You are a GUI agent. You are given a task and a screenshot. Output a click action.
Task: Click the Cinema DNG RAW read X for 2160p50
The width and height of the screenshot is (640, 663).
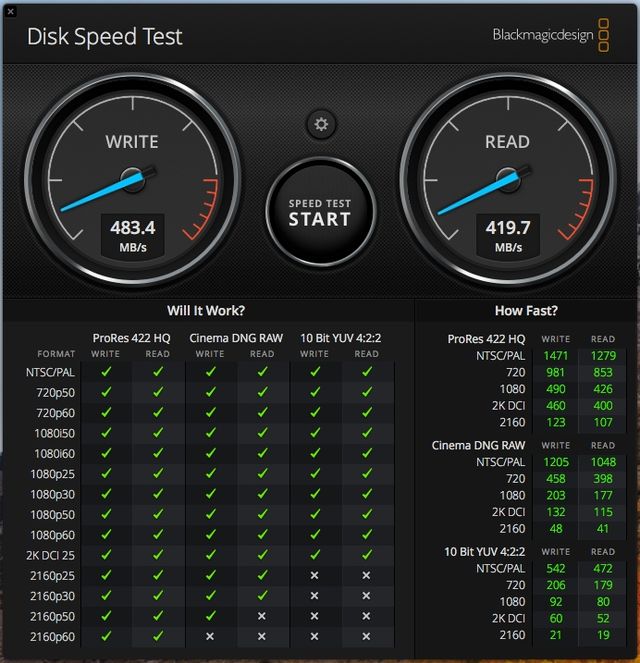(x=262, y=616)
